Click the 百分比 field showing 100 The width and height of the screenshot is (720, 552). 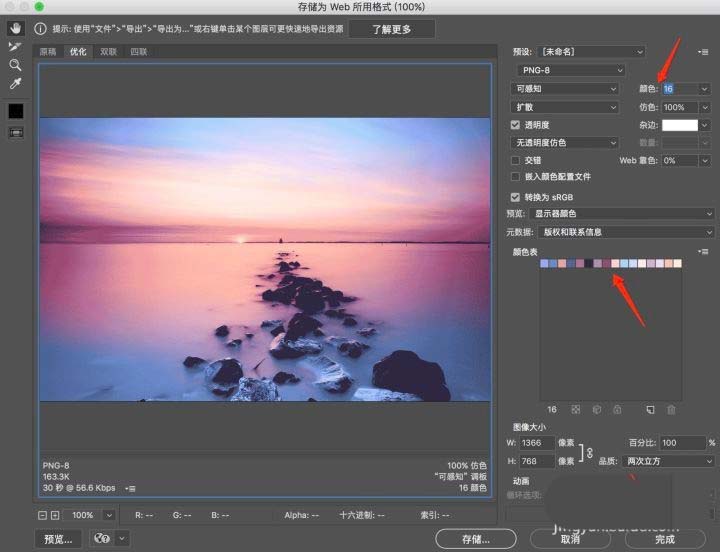coord(682,443)
